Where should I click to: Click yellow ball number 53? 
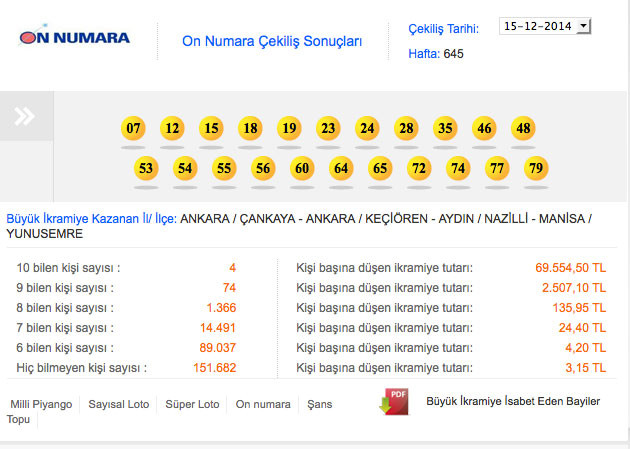point(146,168)
